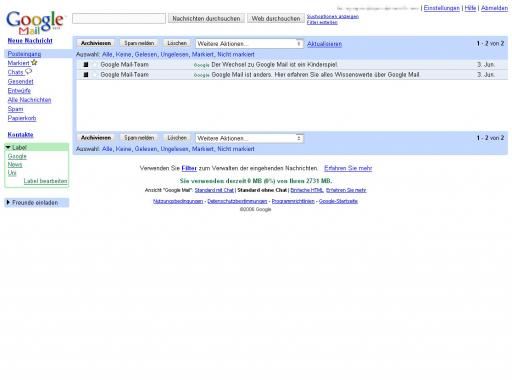Tick checkbox of first Google Mail-Team email
This screenshot has width=512, height=380.
coord(86,65)
